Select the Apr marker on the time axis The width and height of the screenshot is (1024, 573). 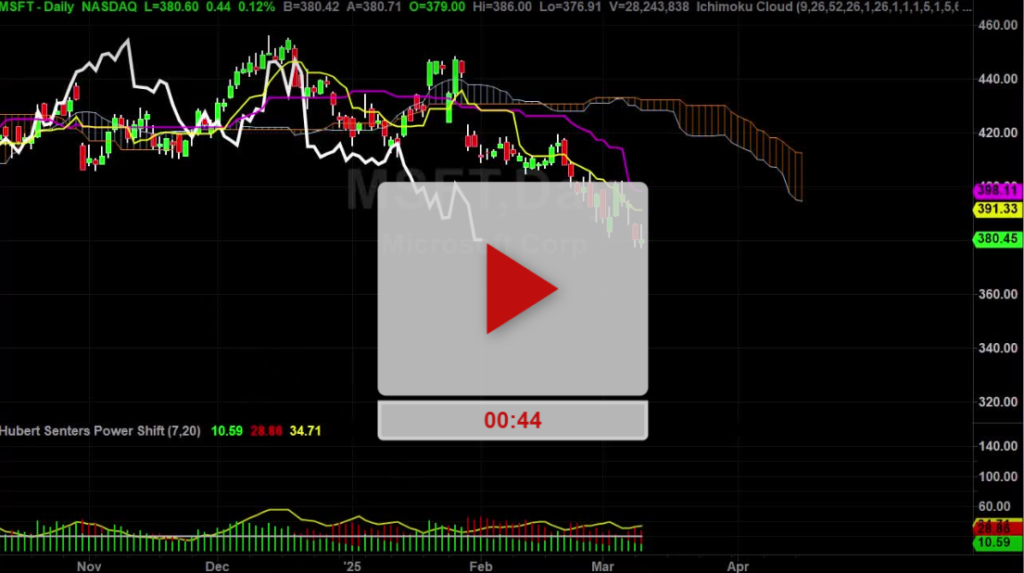738,566
